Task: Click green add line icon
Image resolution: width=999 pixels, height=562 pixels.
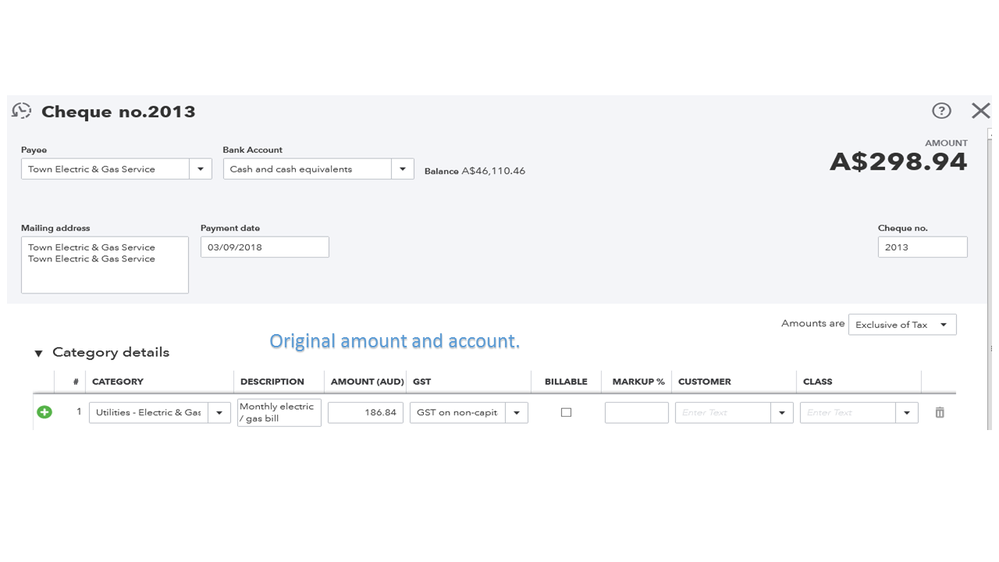Action: 44,412
